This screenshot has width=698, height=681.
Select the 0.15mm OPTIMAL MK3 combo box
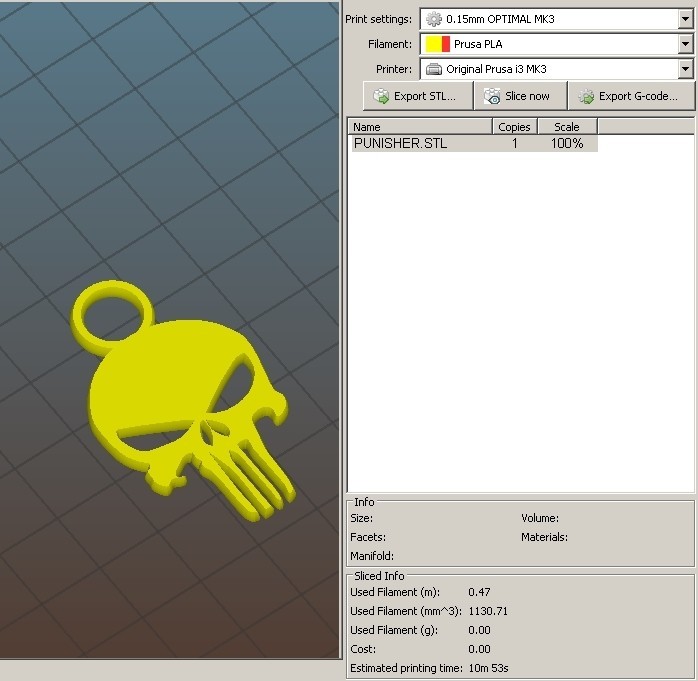[556, 19]
